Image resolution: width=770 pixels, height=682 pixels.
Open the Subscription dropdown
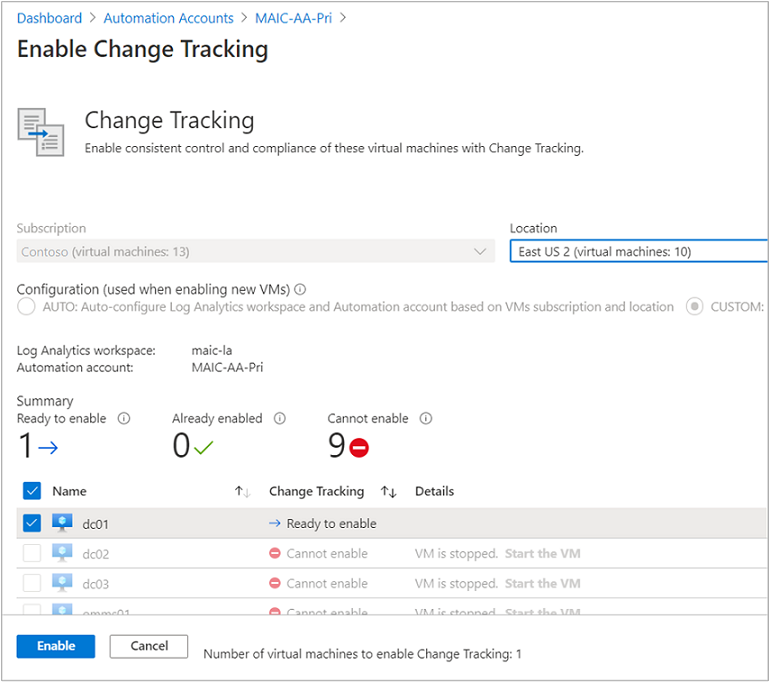[x=255, y=251]
